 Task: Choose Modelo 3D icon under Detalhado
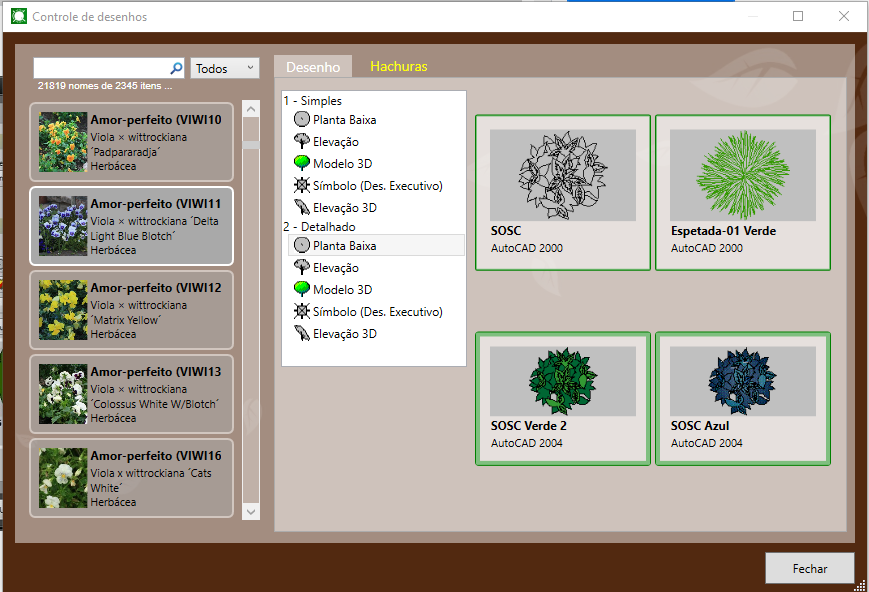point(302,289)
